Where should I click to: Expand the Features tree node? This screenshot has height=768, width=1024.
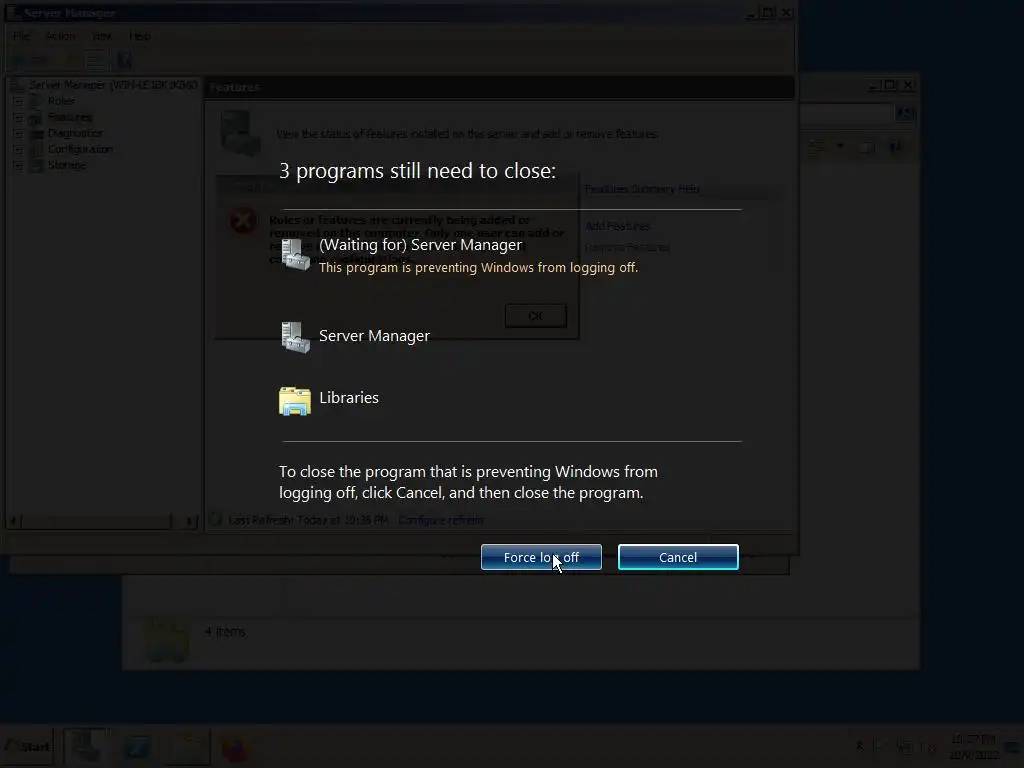[x=18, y=118]
